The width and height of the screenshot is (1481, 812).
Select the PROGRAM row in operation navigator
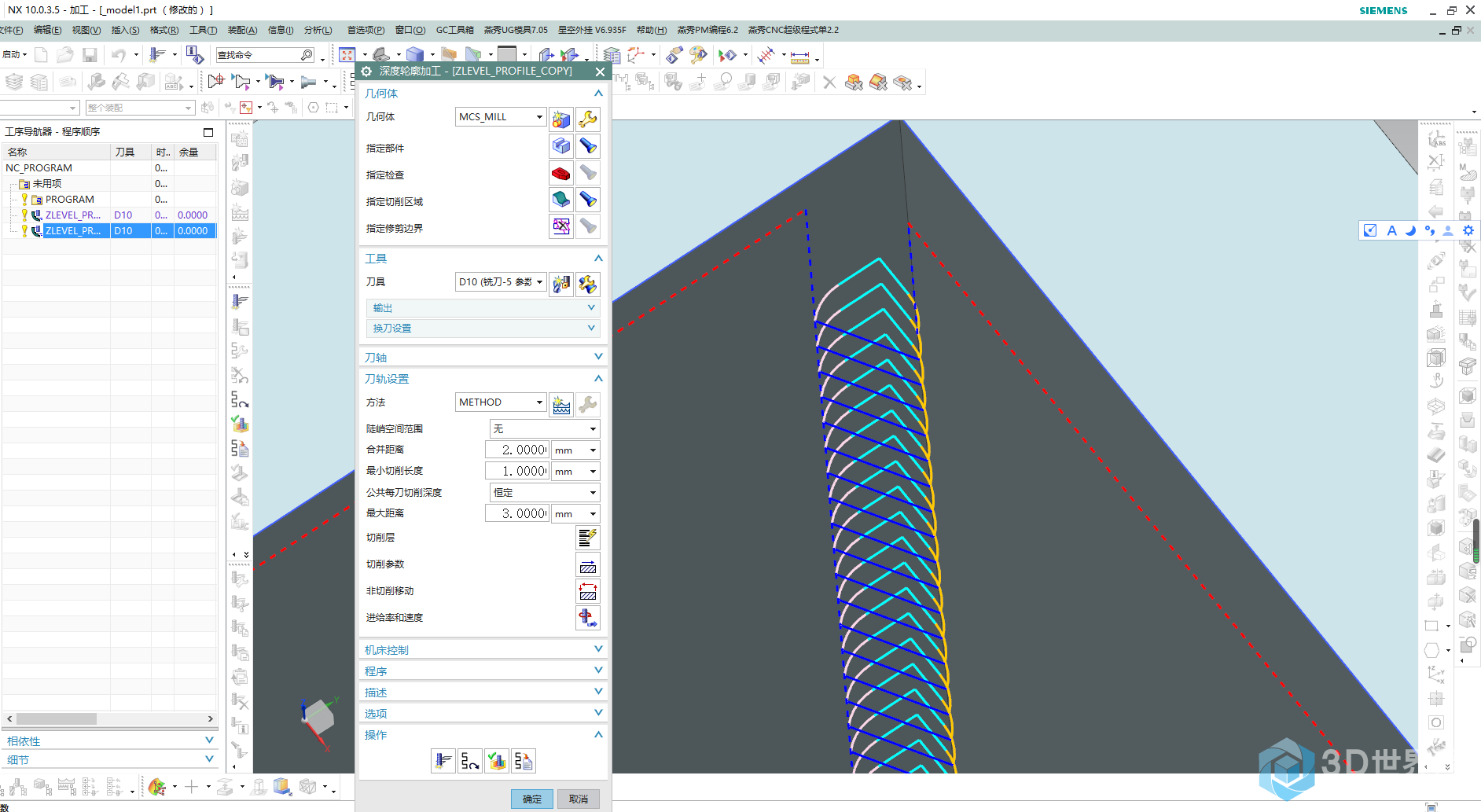[109, 200]
